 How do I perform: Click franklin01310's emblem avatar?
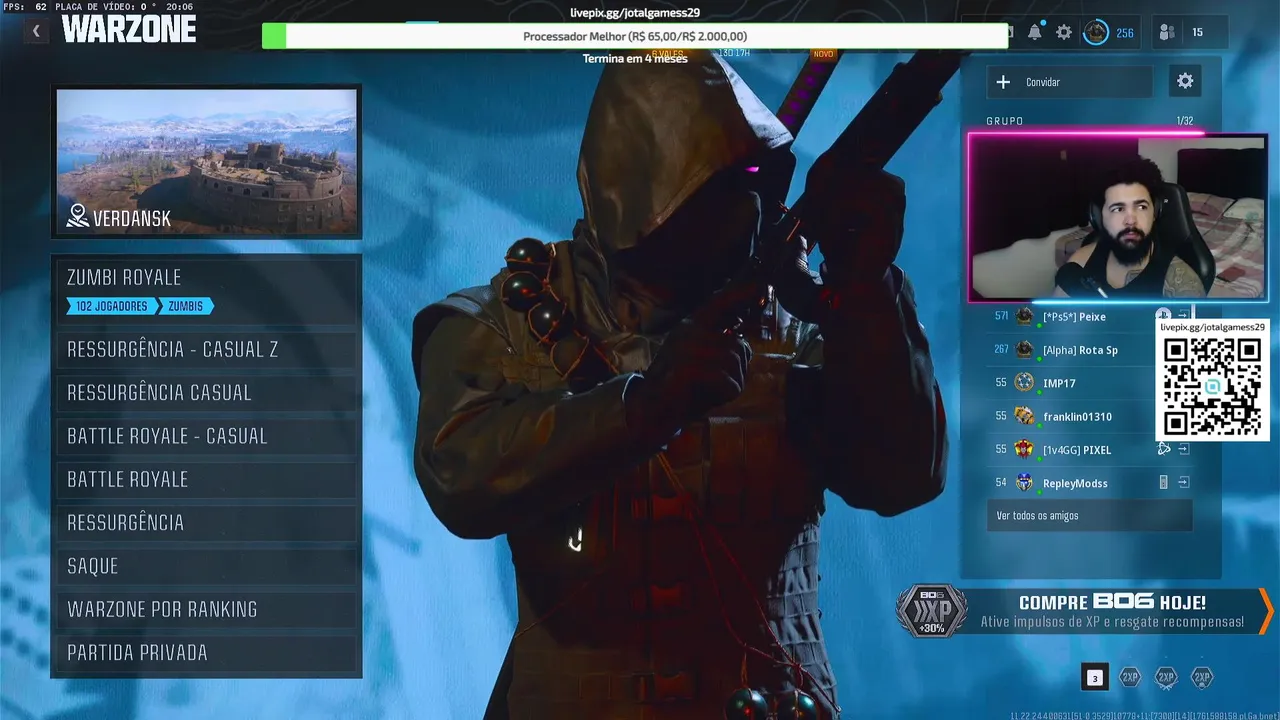tap(1024, 416)
